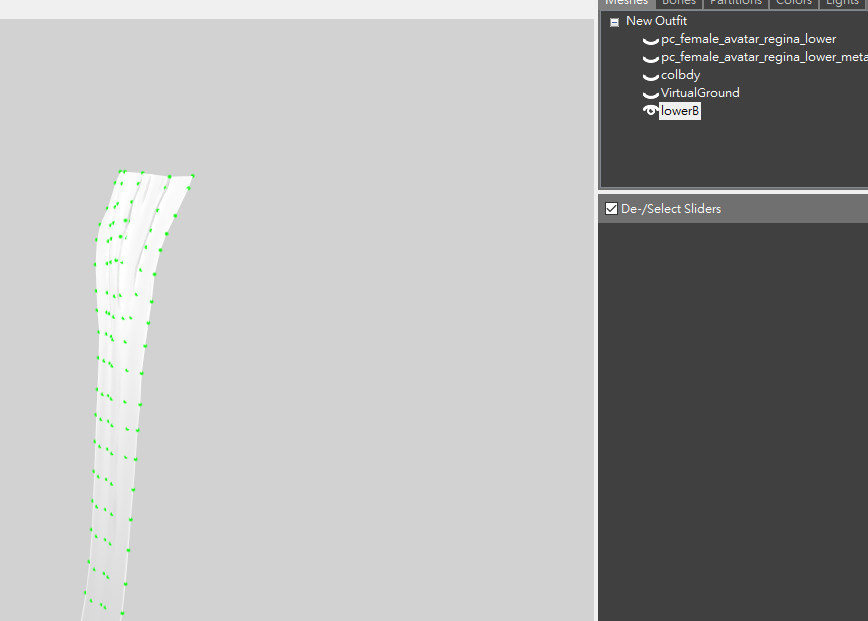Select the colbdy mesh name

[680, 75]
